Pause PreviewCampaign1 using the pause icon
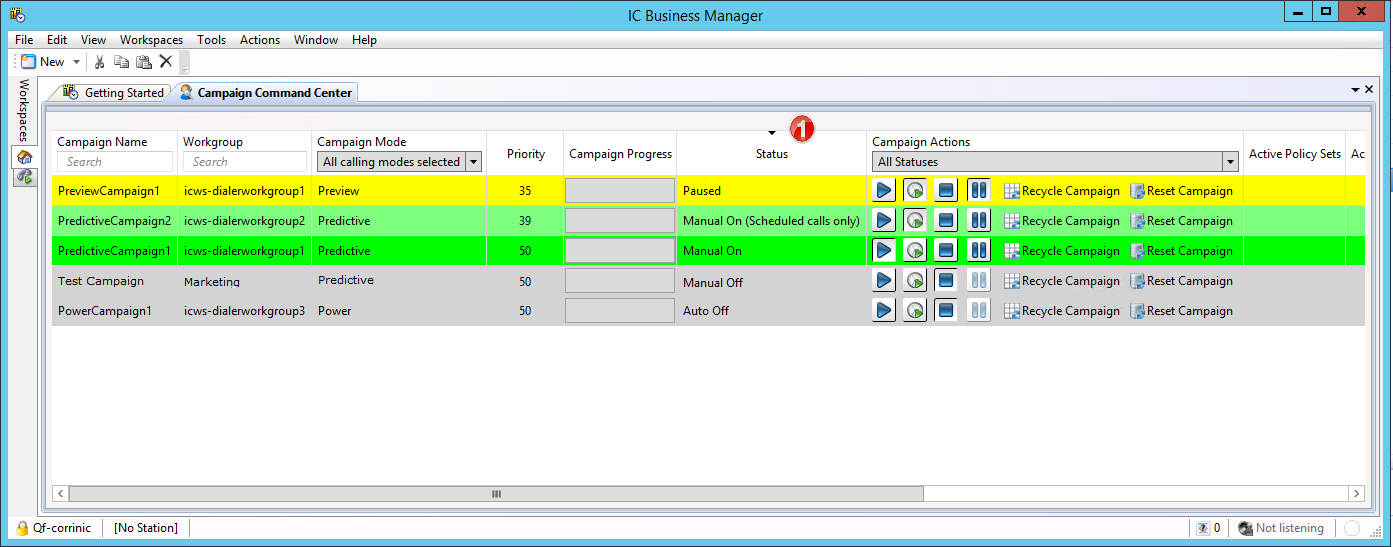The image size is (1393, 547). [978, 191]
